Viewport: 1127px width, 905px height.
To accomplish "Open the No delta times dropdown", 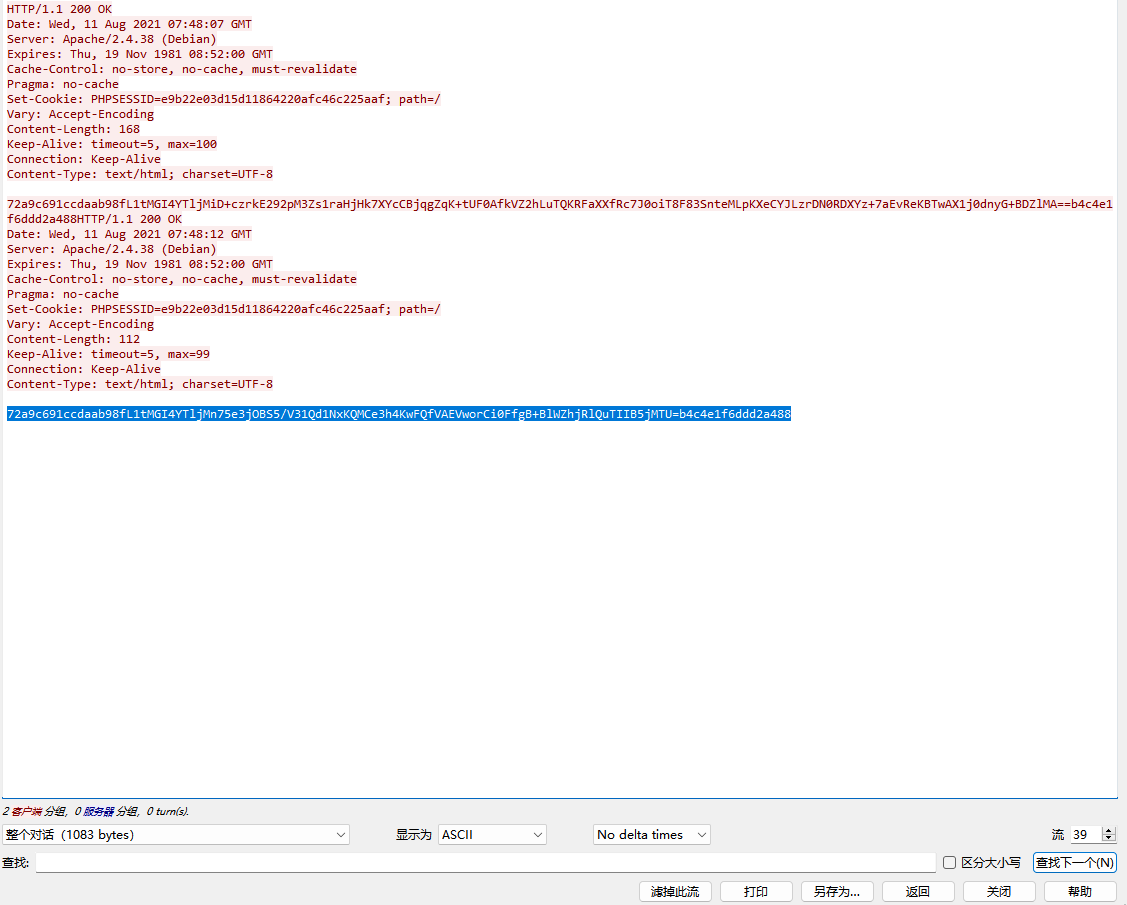I will click(651, 834).
